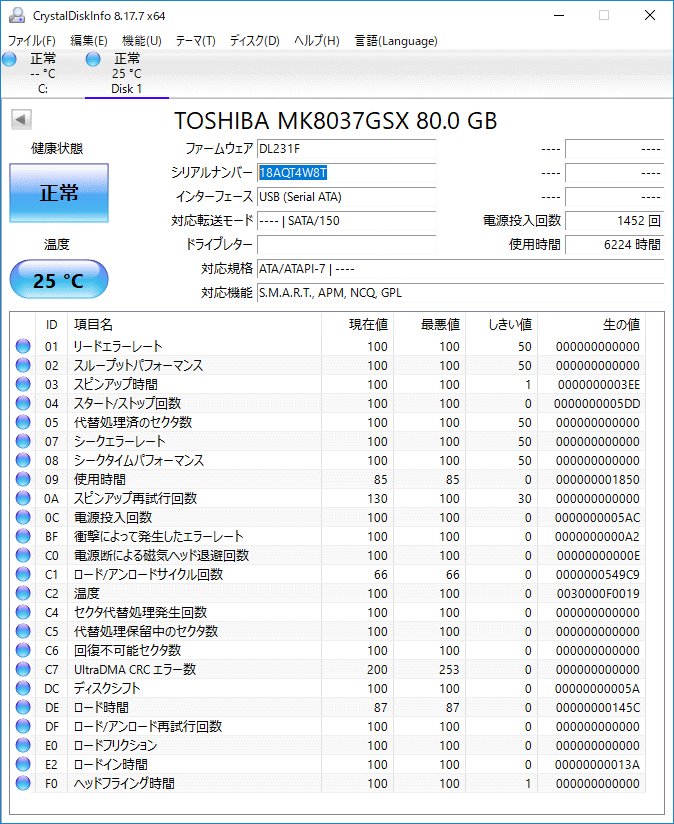Click the status icon of セクタ代替処理発生回数 row

[23, 612]
